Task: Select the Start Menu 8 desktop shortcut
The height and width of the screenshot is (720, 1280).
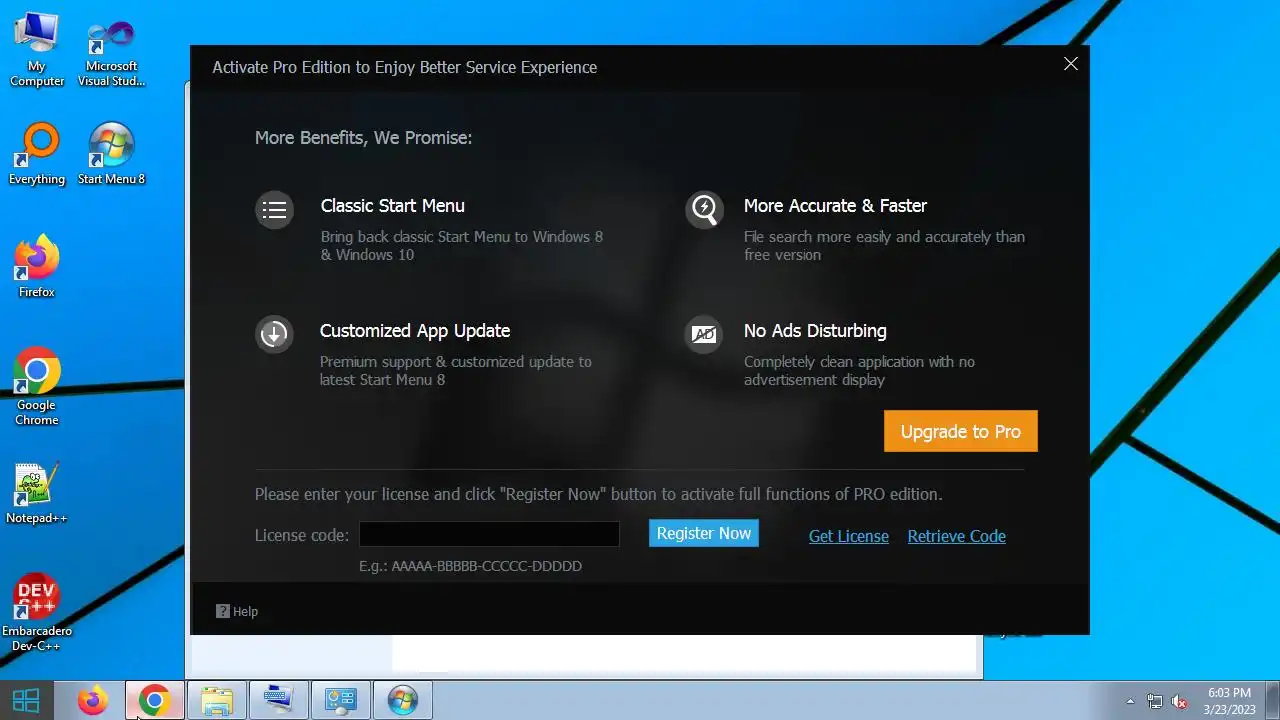Action: pyautogui.click(x=112, y=154)
